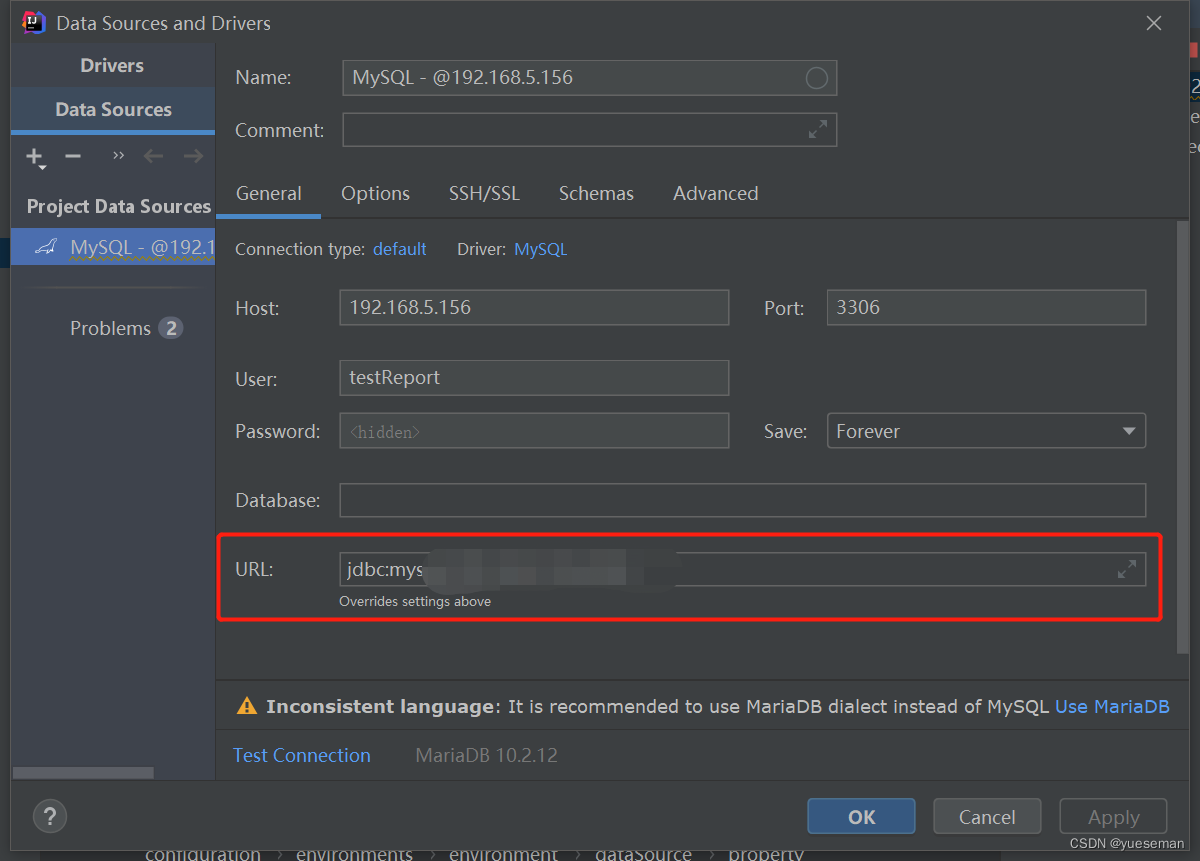Click the color circle in Name field
The width and height of the screenshot is (1200, 861).
[817, 78]
